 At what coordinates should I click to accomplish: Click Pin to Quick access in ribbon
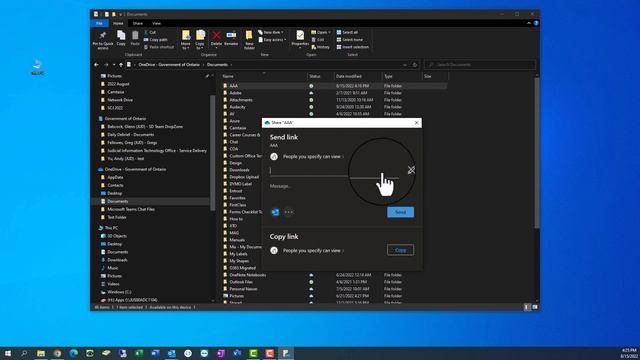coord(103,40)
